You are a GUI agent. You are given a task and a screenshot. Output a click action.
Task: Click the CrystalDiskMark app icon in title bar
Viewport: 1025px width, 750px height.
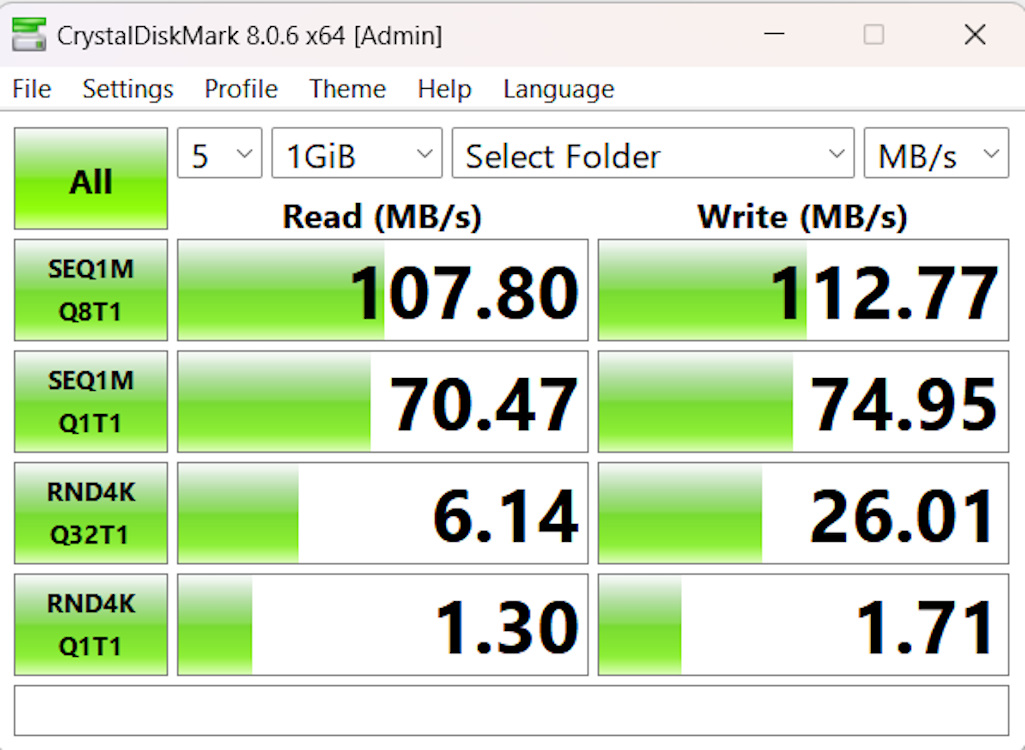(29, 35)
